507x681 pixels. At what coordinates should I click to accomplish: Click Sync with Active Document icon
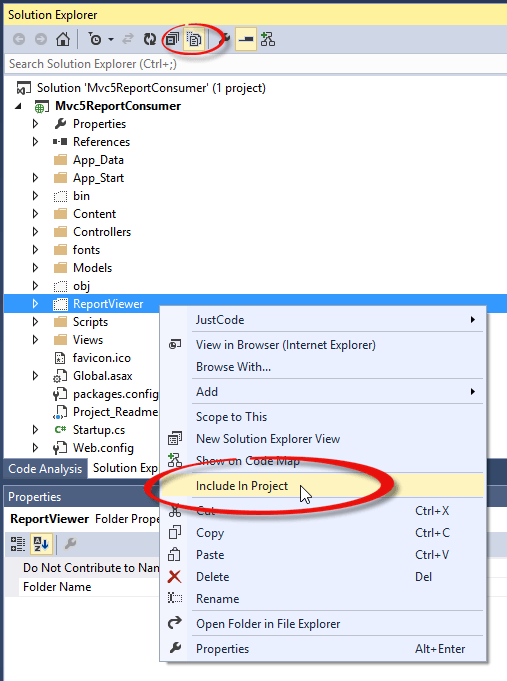tap(128, 40)
